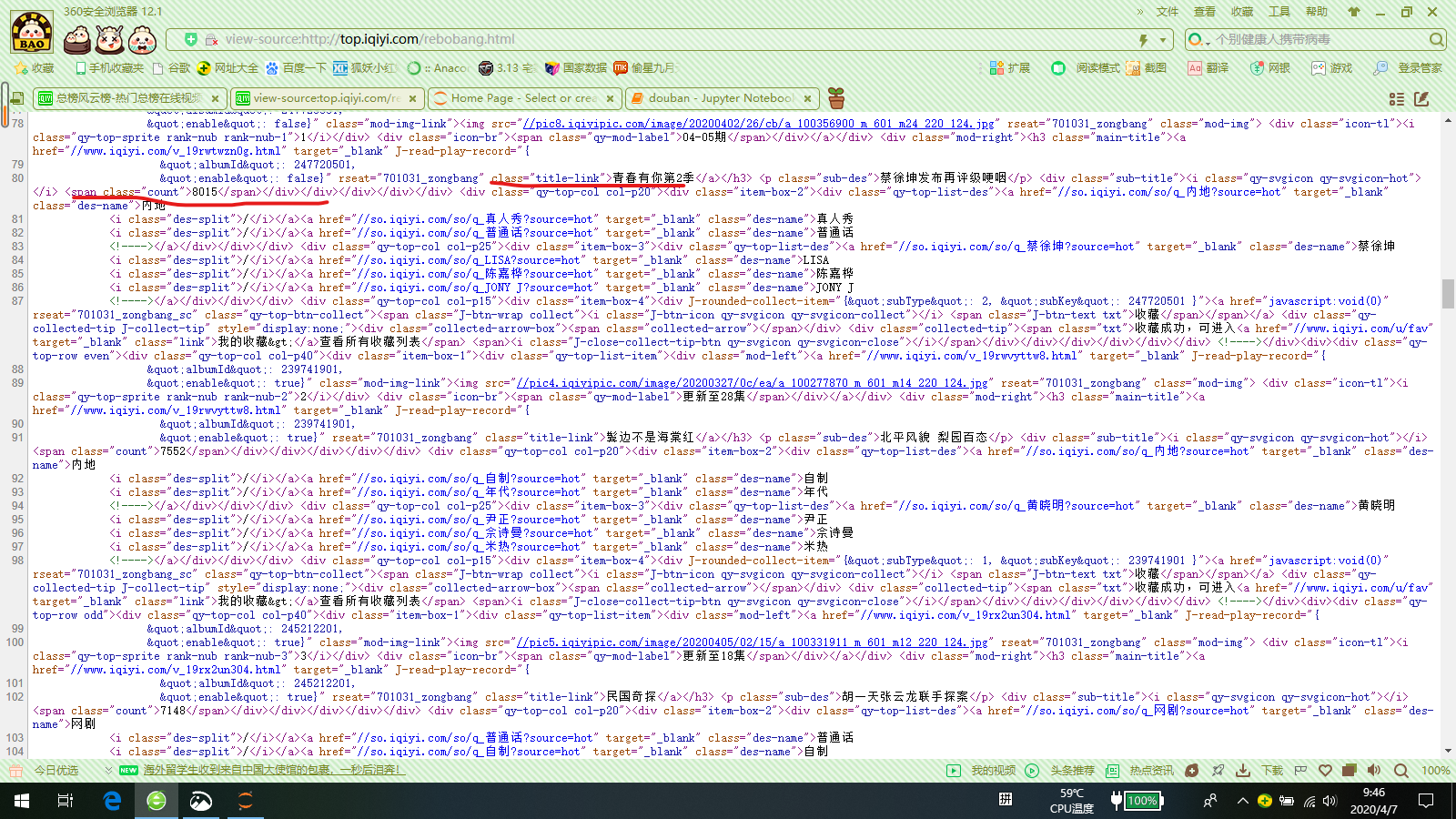Open the Anaconda bookmark
1456x819 pixels.
[438, 68]
